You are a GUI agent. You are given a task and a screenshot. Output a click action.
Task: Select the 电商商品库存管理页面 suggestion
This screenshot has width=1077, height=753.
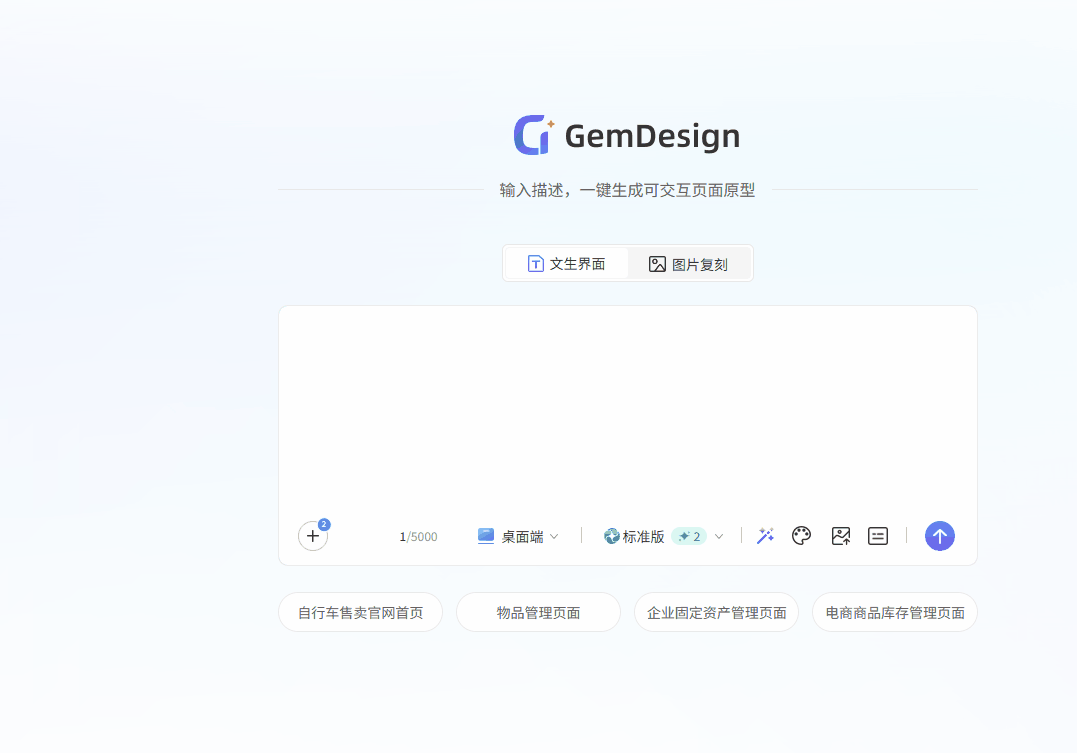[894, 612]
